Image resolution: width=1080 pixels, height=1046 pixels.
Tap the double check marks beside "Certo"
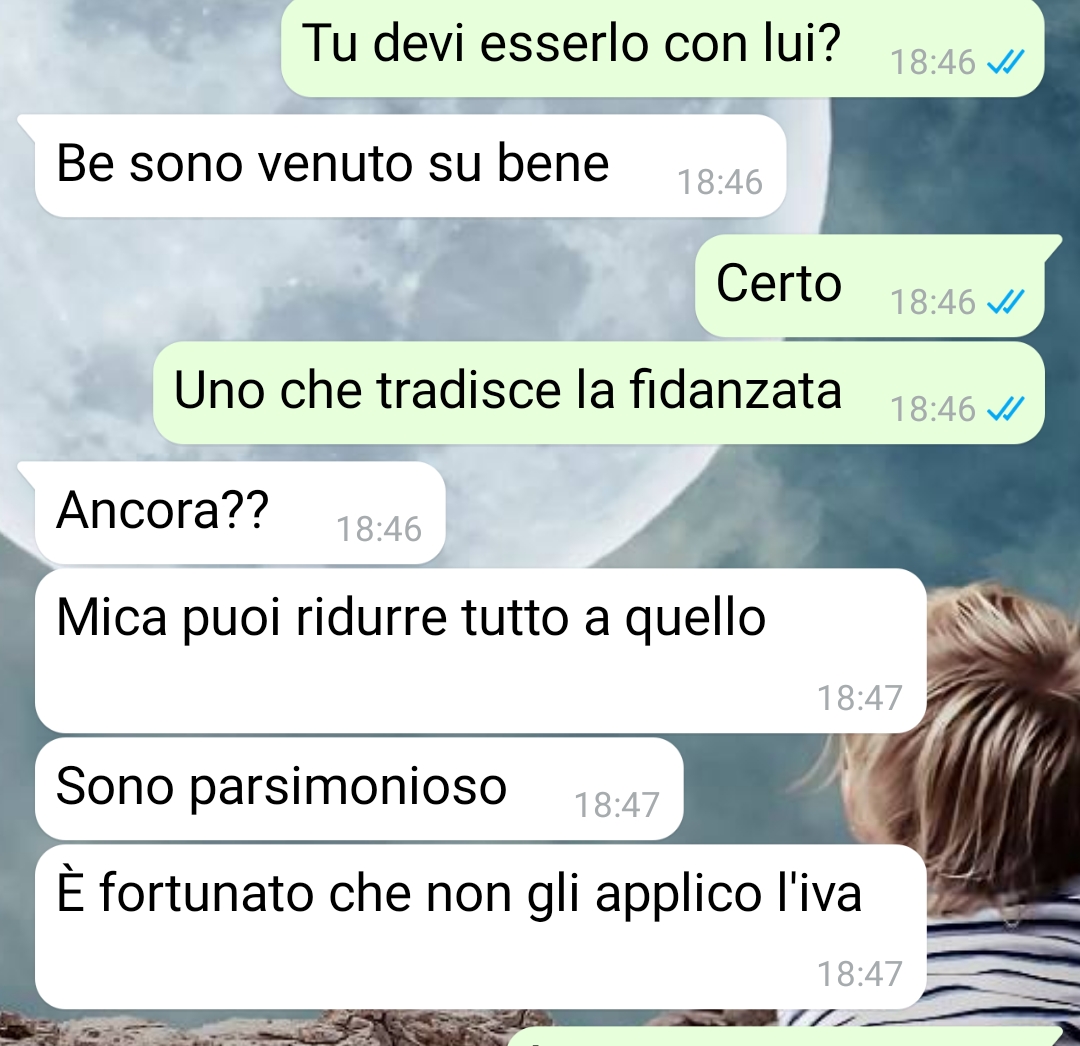click(x=1006, y=302)
